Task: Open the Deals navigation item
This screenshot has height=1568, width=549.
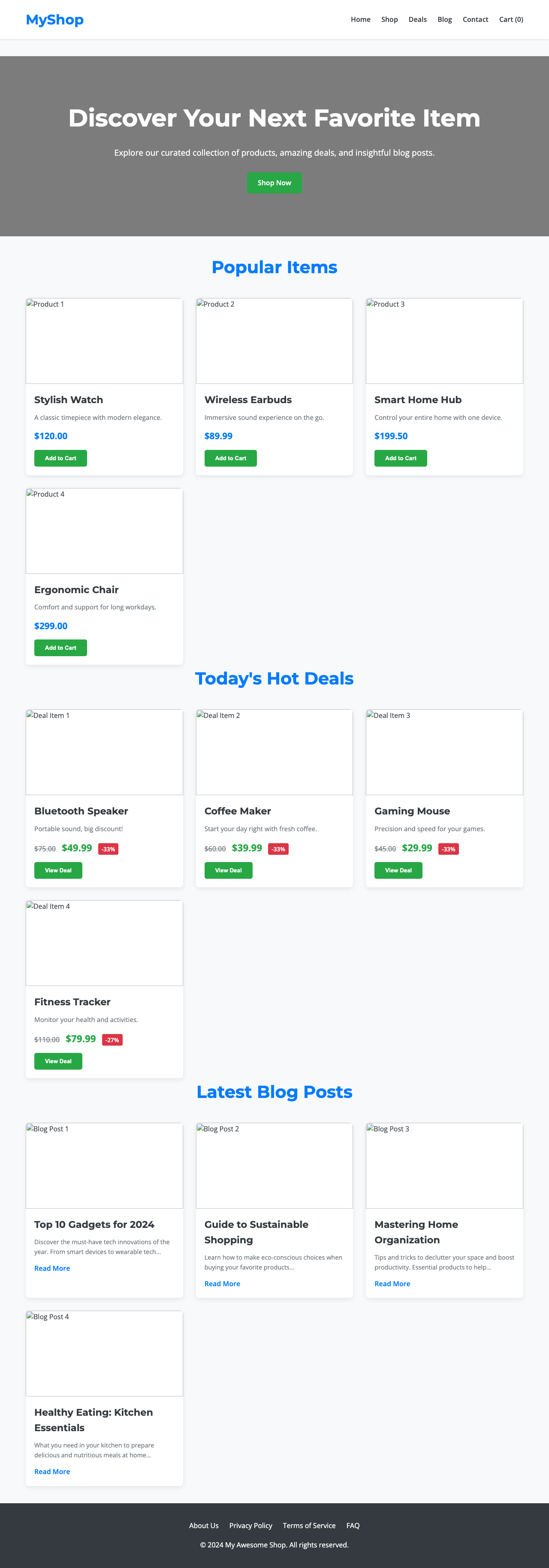Action: pyautogui.click(x=417, y=19)
